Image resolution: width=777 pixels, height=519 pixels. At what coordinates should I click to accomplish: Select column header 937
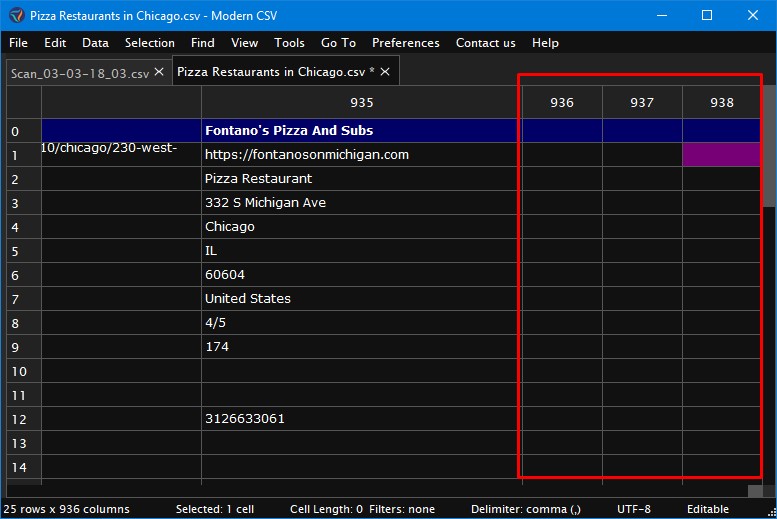tap(642, 103)
